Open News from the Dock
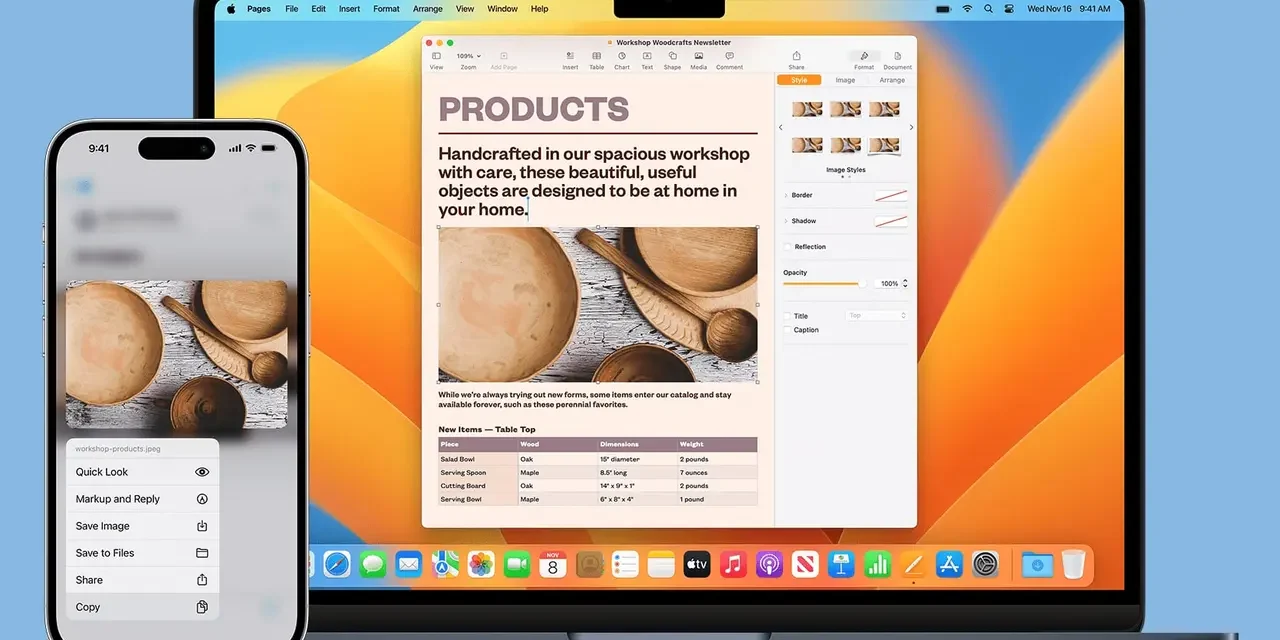1280x640 pixels. [x=805, y=564]
